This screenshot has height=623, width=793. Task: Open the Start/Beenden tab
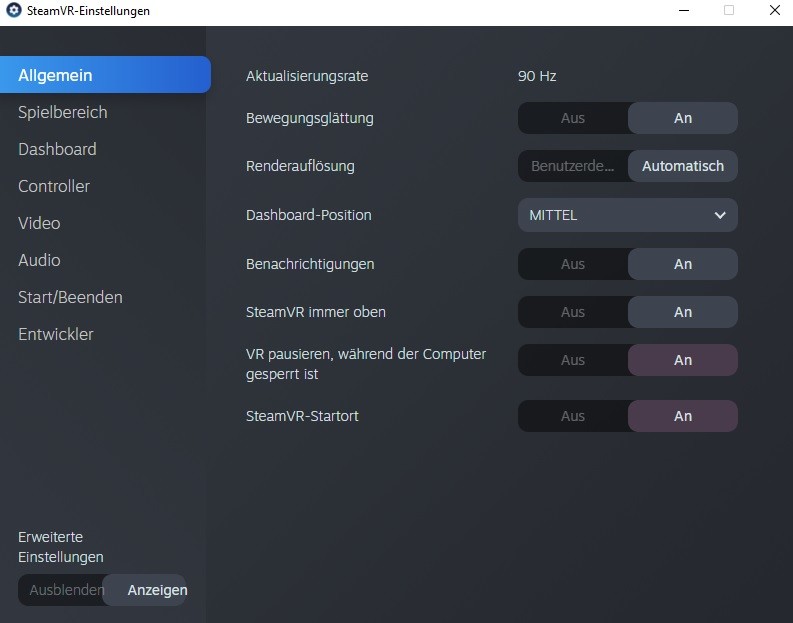coord(70,297)
